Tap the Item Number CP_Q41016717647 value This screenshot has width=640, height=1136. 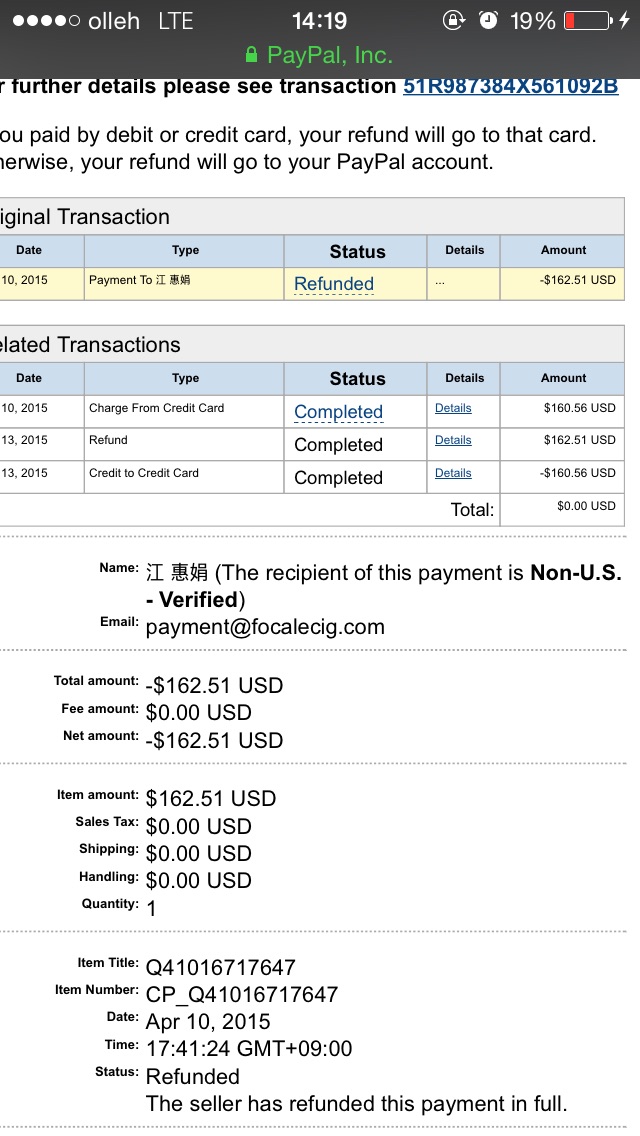click(x=242, y=994)
